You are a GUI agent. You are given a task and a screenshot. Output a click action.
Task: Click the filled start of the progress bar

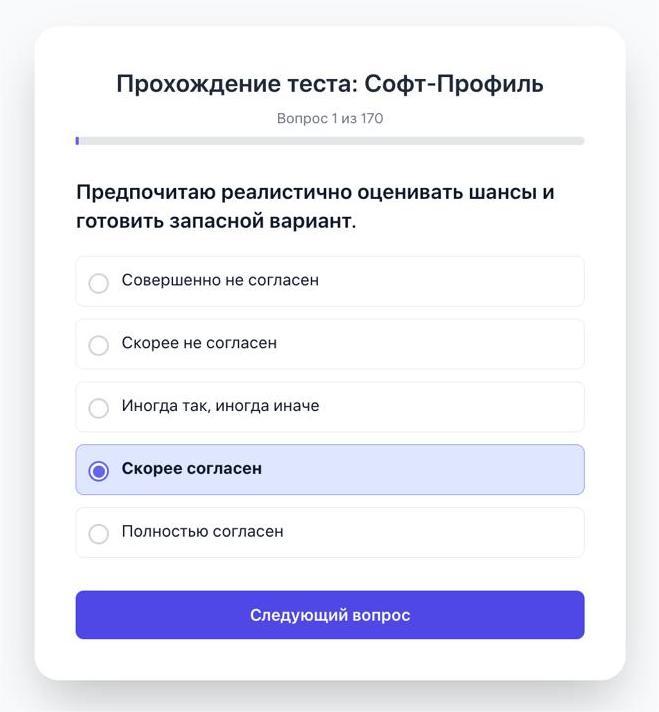click(x=77, y=141)
